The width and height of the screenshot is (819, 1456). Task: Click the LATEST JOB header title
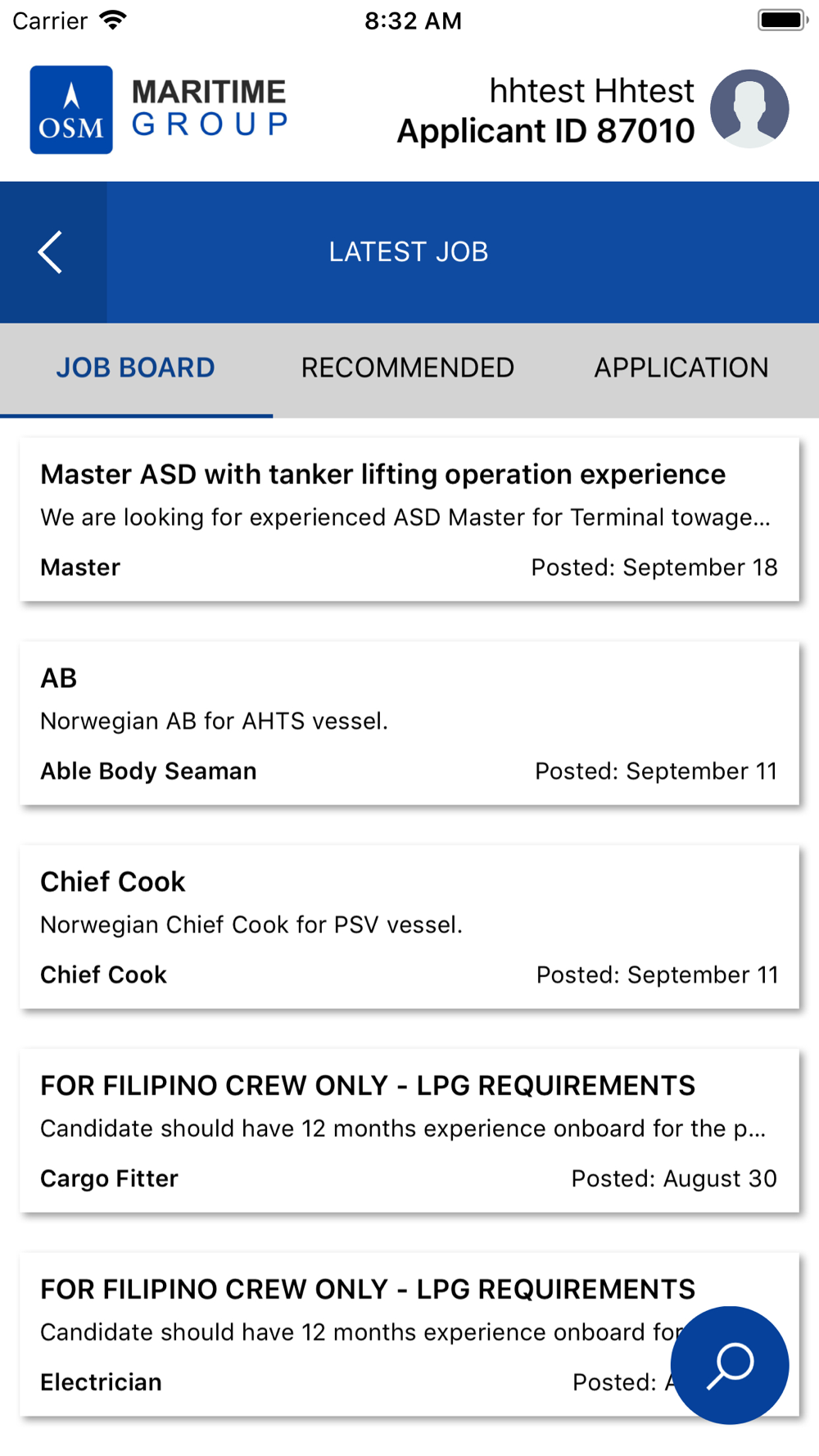pyautogui.click(x=409, y=252)
